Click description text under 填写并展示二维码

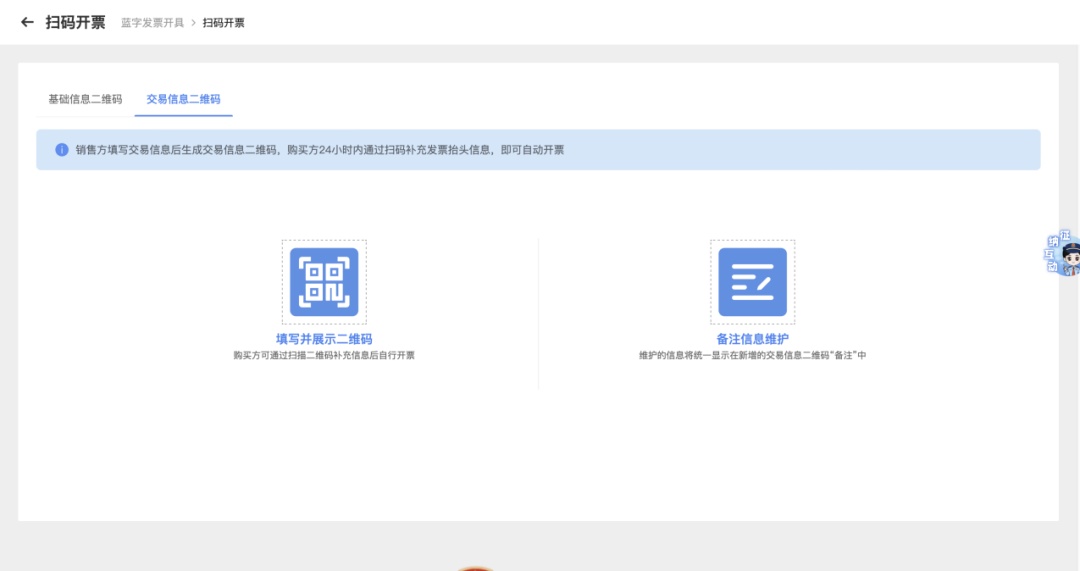coord(324,355)
